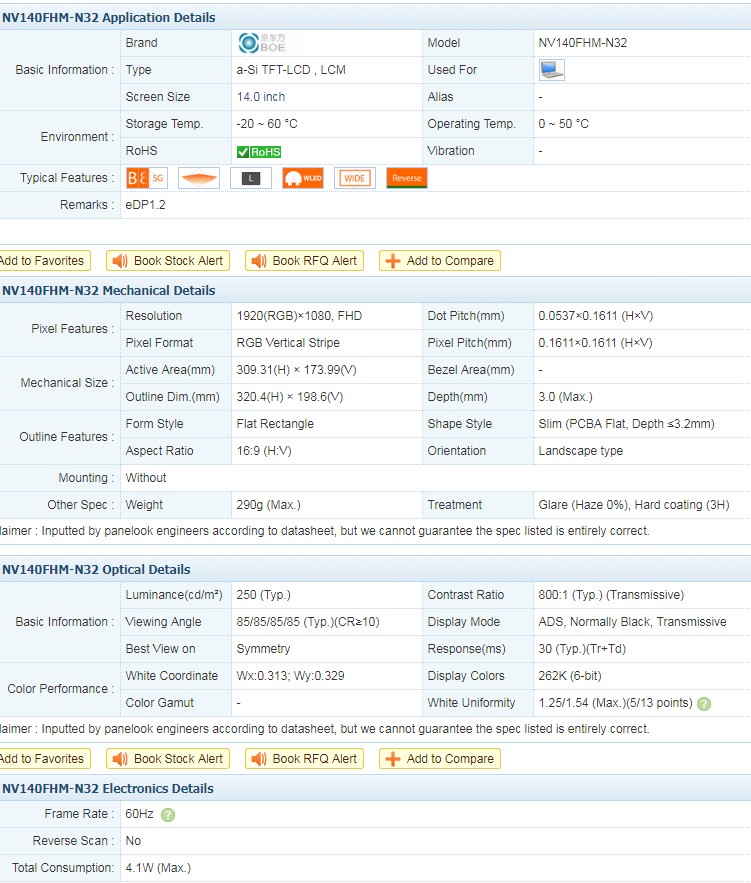Select pixel pitch value 0.1611×0.1611

(595, 343)
